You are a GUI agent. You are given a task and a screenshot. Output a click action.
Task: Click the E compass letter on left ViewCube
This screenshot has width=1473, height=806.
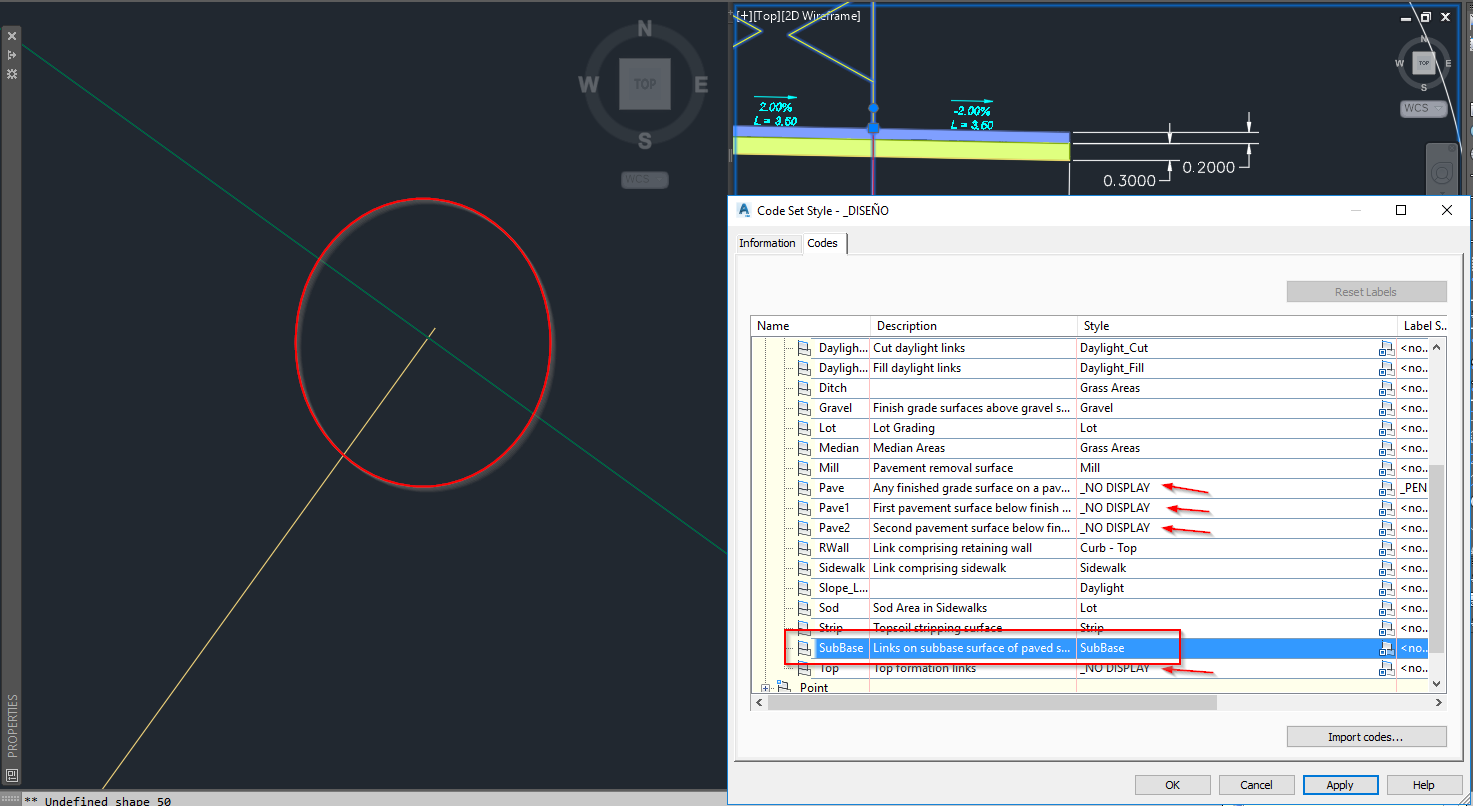[701, 85]
